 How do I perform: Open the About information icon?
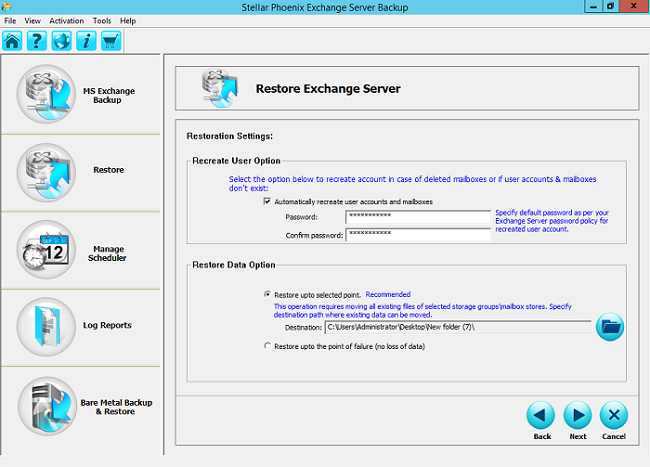tap(86, 41)
